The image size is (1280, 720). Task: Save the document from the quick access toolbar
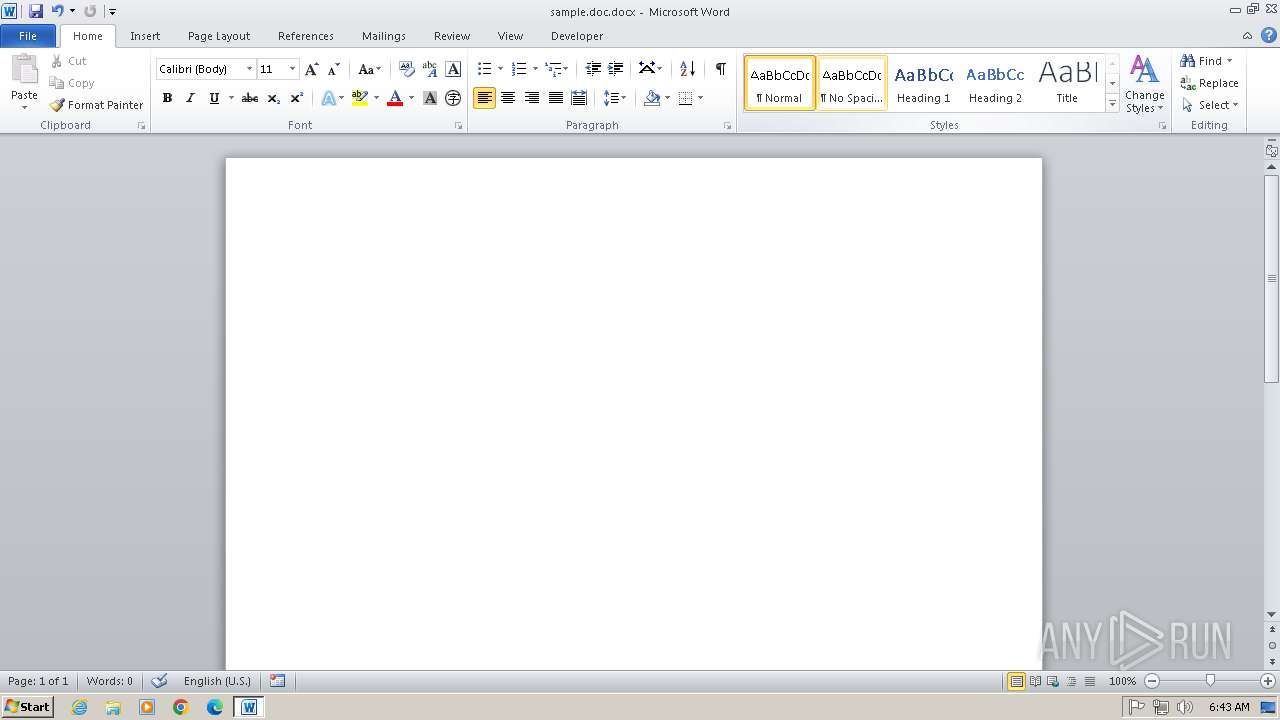(x=36, y=11)
